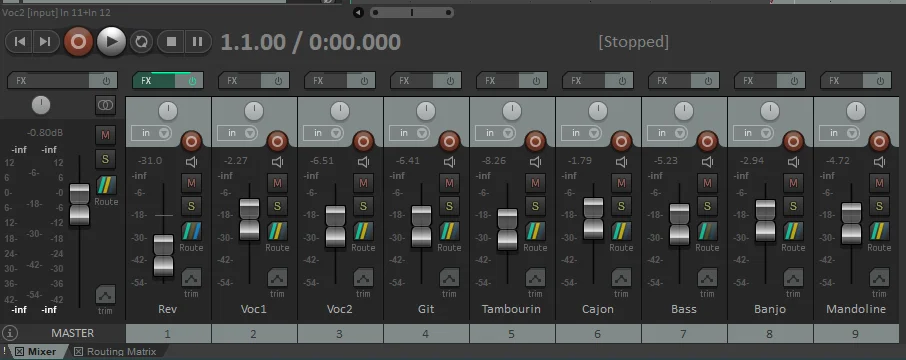The height and width of the screenshot is (360, 906).
Task: Open input dropdown on Voc1 track
Action: pos(238,133)
